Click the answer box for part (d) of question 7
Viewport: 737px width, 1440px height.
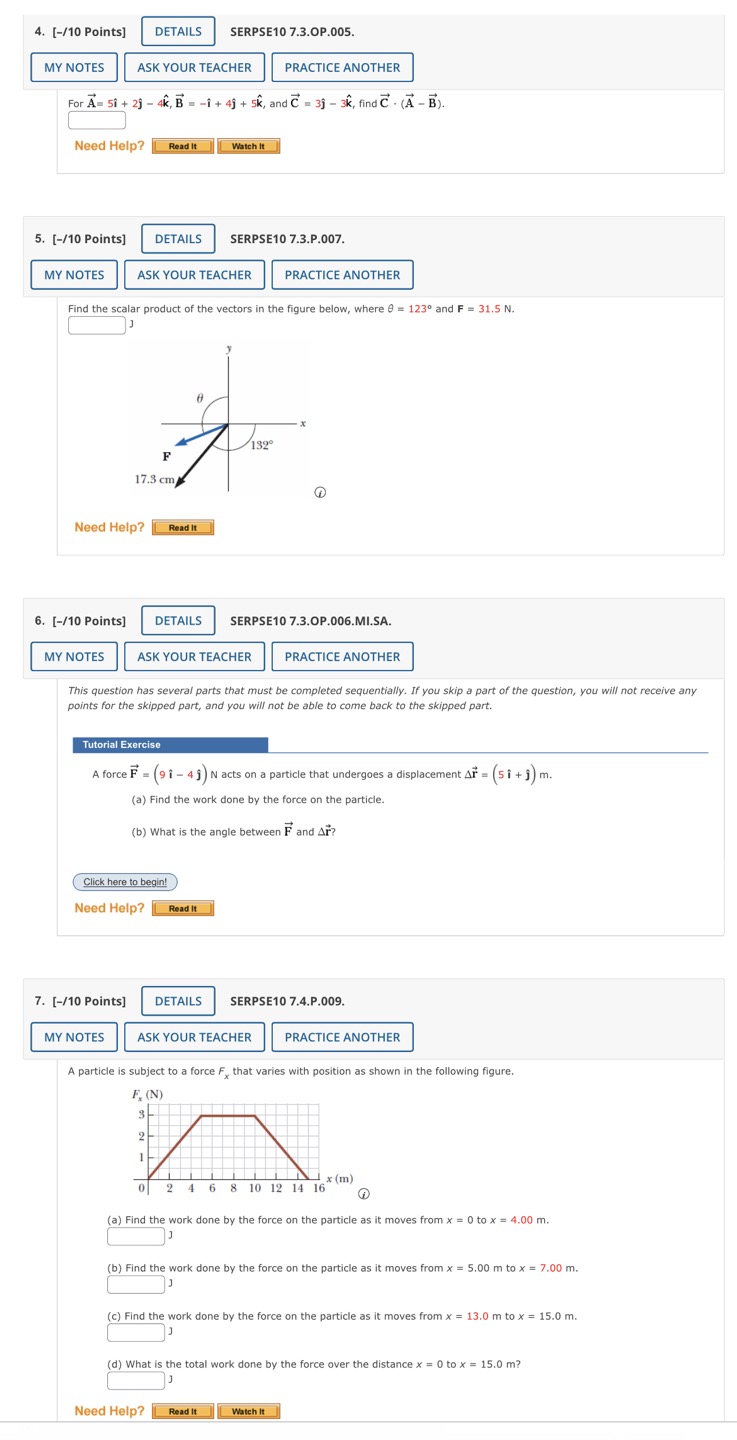(x=134, y=1380)
